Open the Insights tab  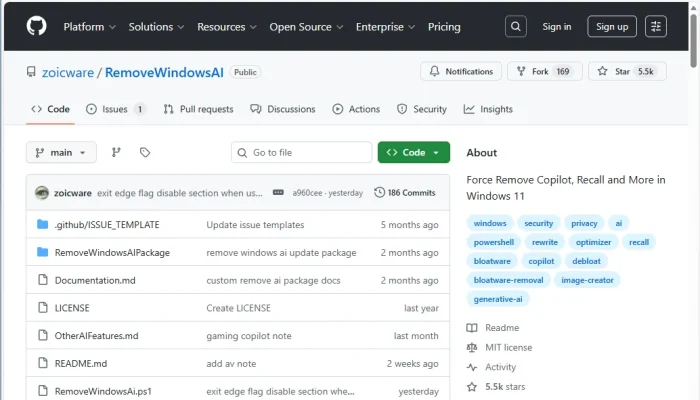pos(488,109)
